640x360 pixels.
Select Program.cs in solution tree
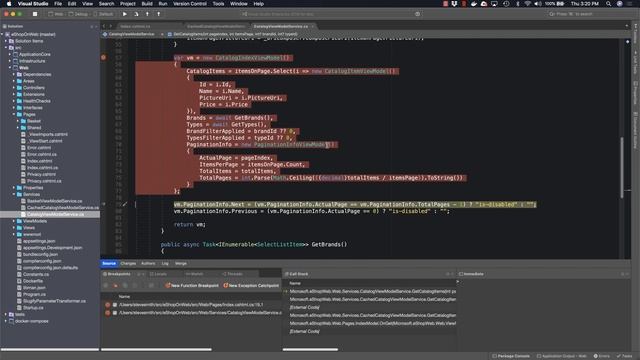coord(34,294)
